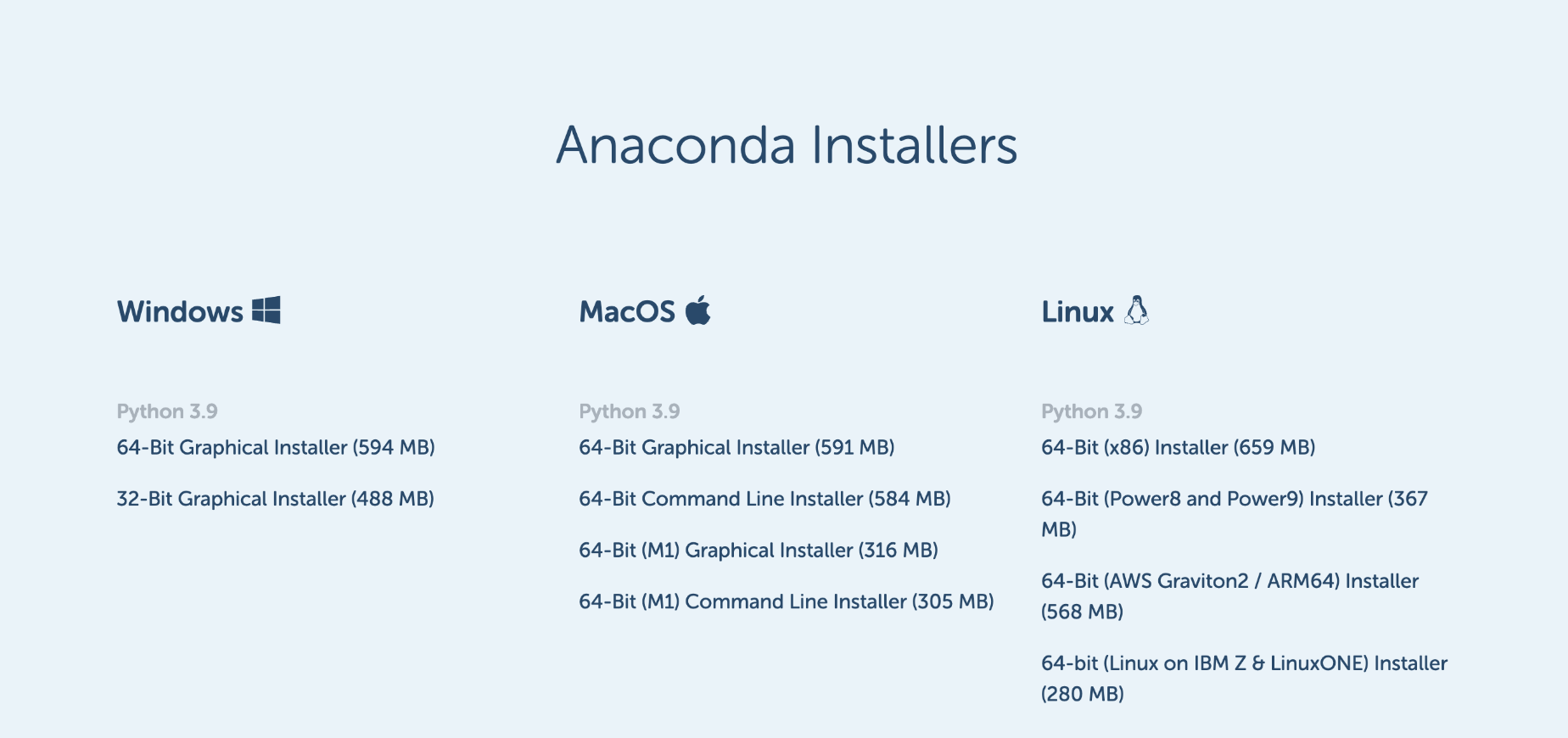This screenshot has width=1568, height=738.
Task: Get the IBM Z & LinuxONE Installer
Action: click(1244, 664)
